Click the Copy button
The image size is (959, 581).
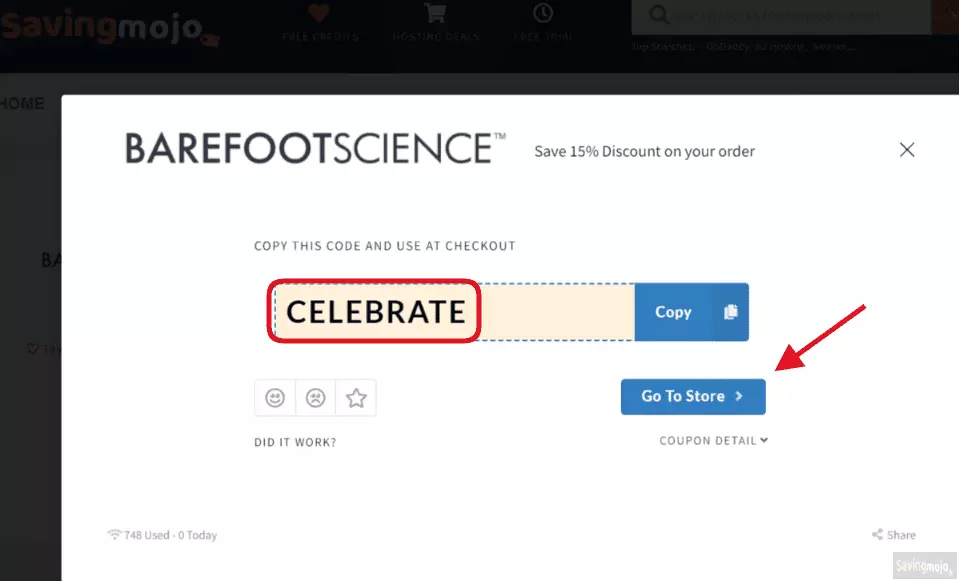click(x=692, y=312)
